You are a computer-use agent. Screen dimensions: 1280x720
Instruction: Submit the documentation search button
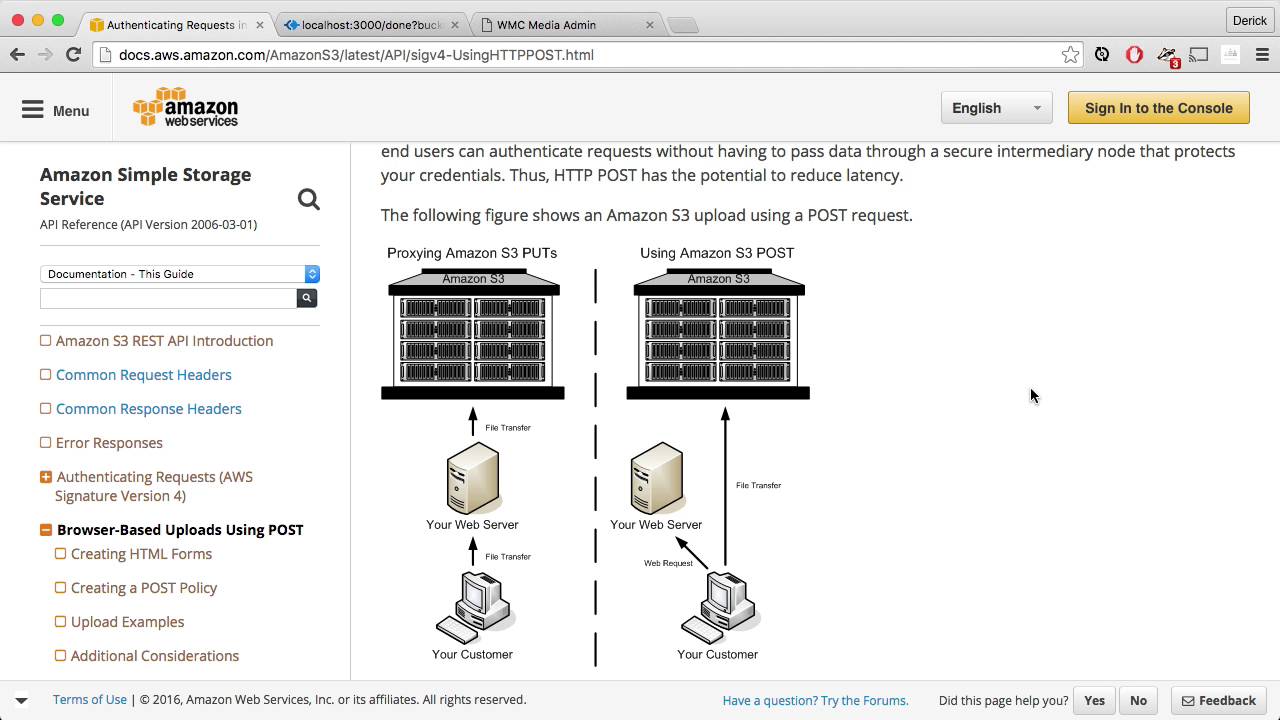[x=307, y=298]
